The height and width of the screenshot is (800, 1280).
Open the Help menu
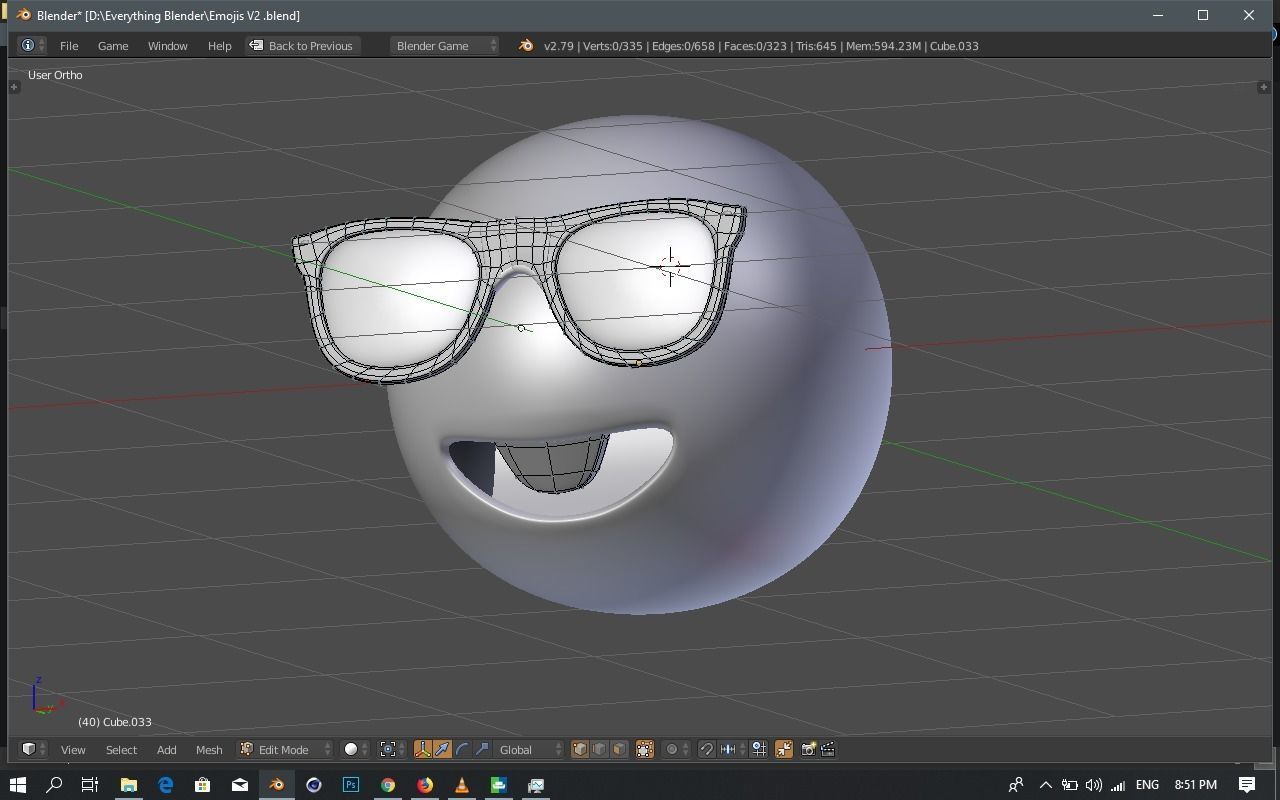pyautogui.click(x=220, y=46)
